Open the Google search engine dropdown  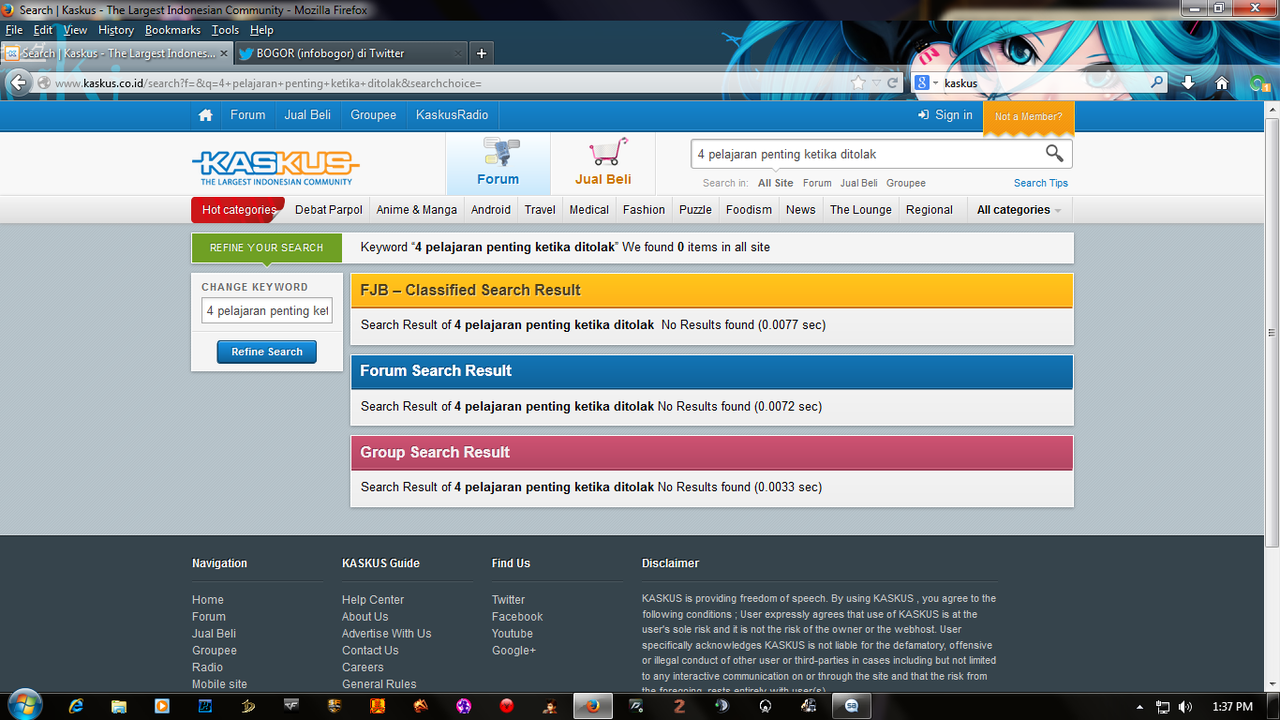click(x=927, y=83)
